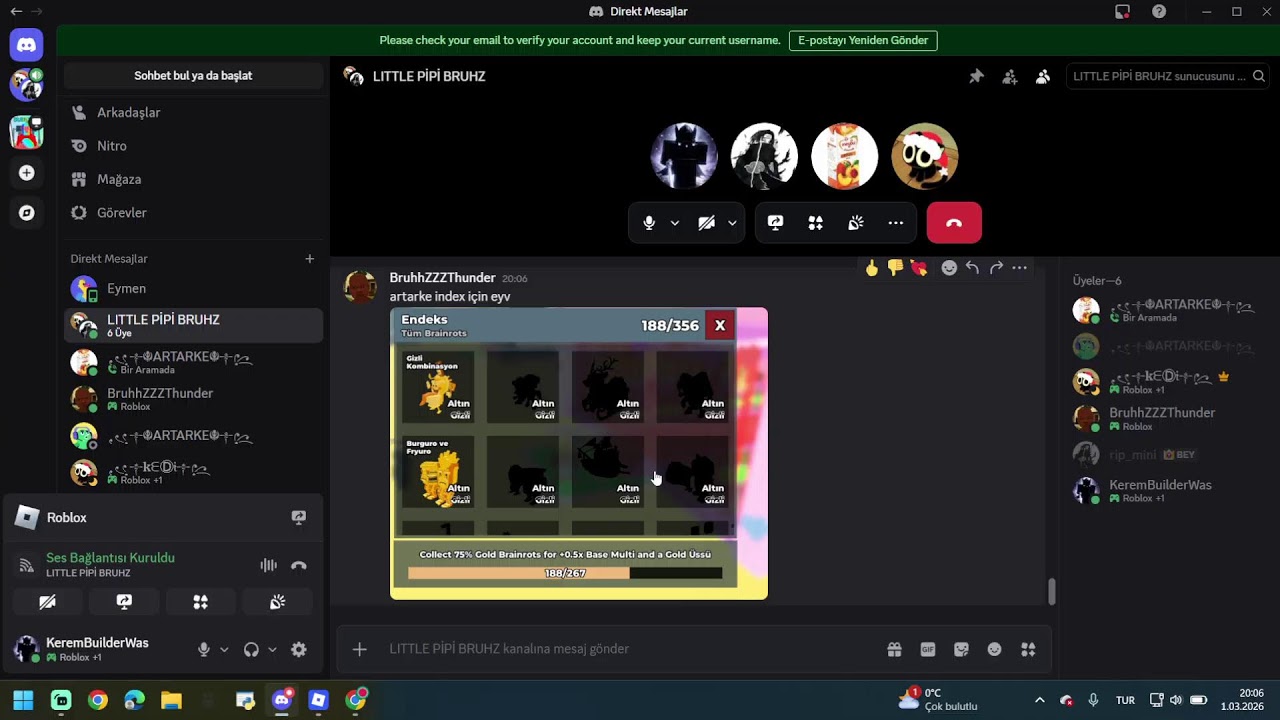Screen dimensions: 1280x720
Task: Show hidden icons in the system tray
Action: coord(1039,700)
